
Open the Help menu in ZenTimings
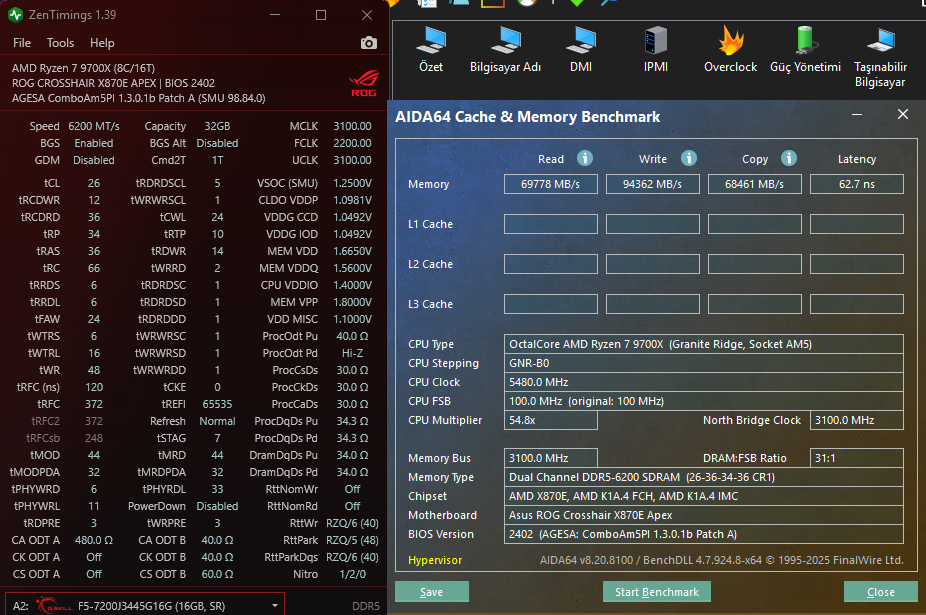click(102, 43)
